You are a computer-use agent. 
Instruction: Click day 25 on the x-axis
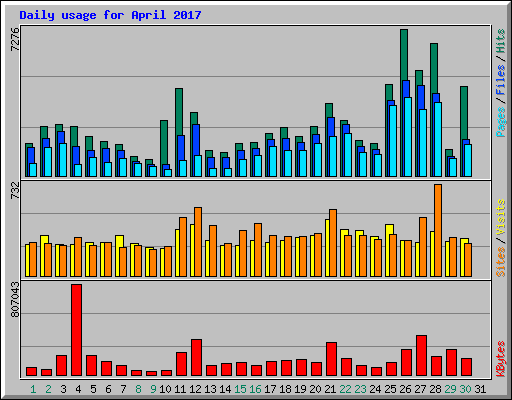(390, 389)
